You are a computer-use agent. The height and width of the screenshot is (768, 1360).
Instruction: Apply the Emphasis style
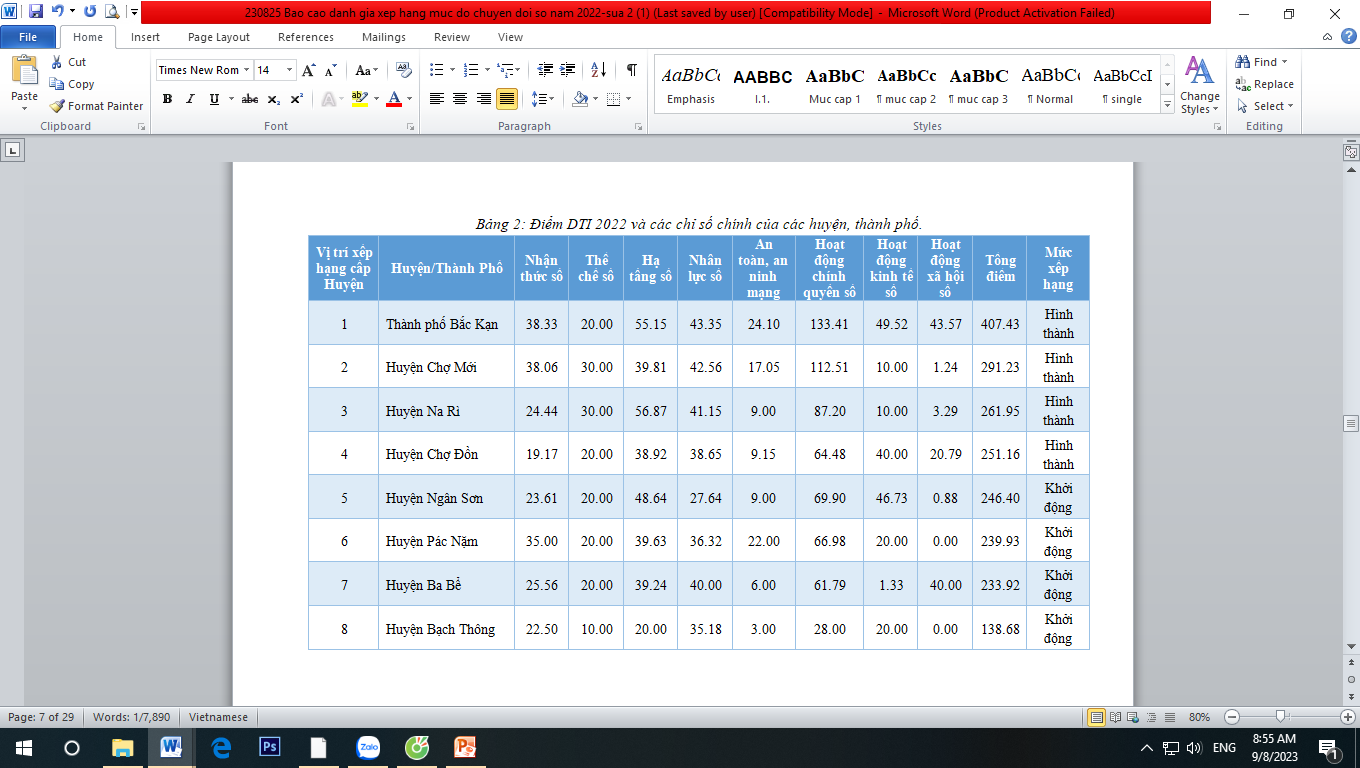coord(691,84)
